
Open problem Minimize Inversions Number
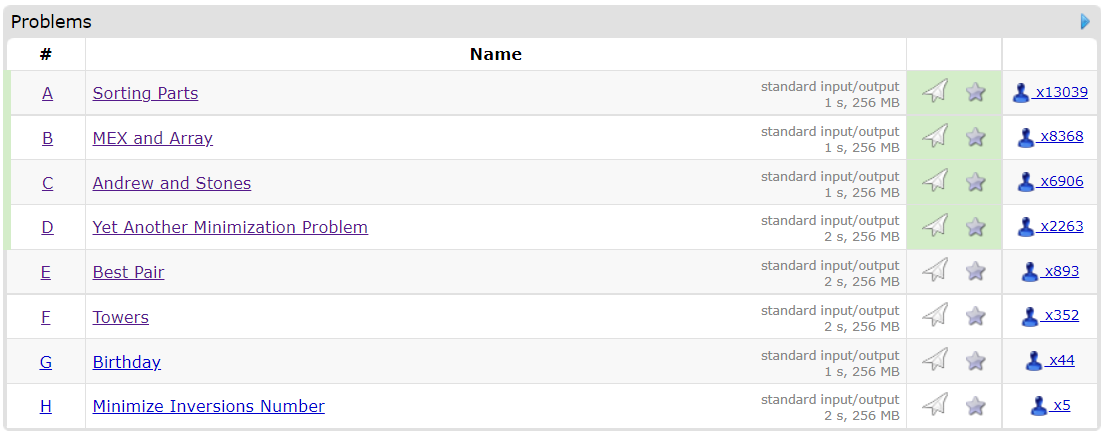pyautogui.click(x=209, y=406)
